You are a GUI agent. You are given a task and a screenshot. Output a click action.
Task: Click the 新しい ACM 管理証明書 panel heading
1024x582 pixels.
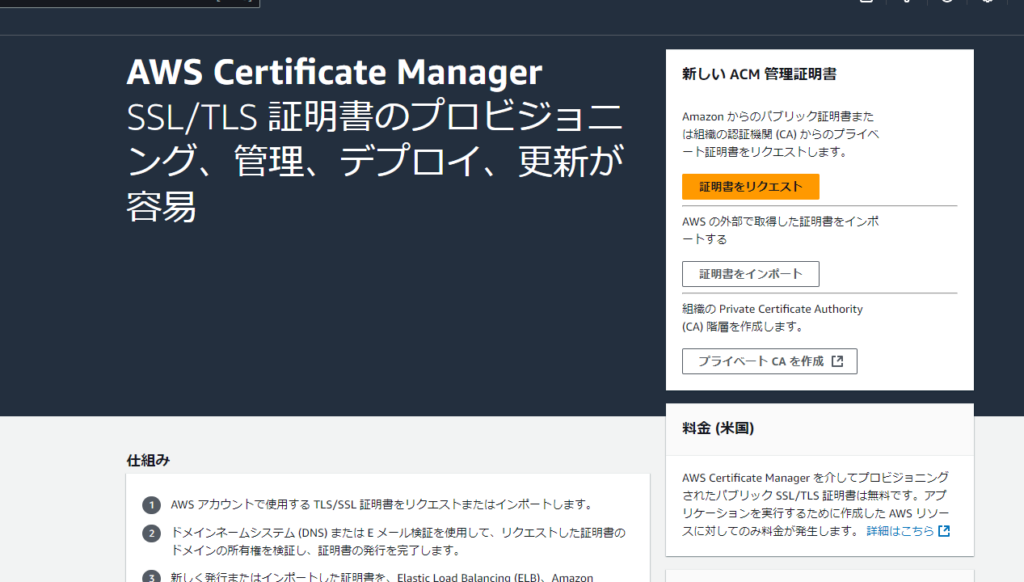click(x=759, y=74)
